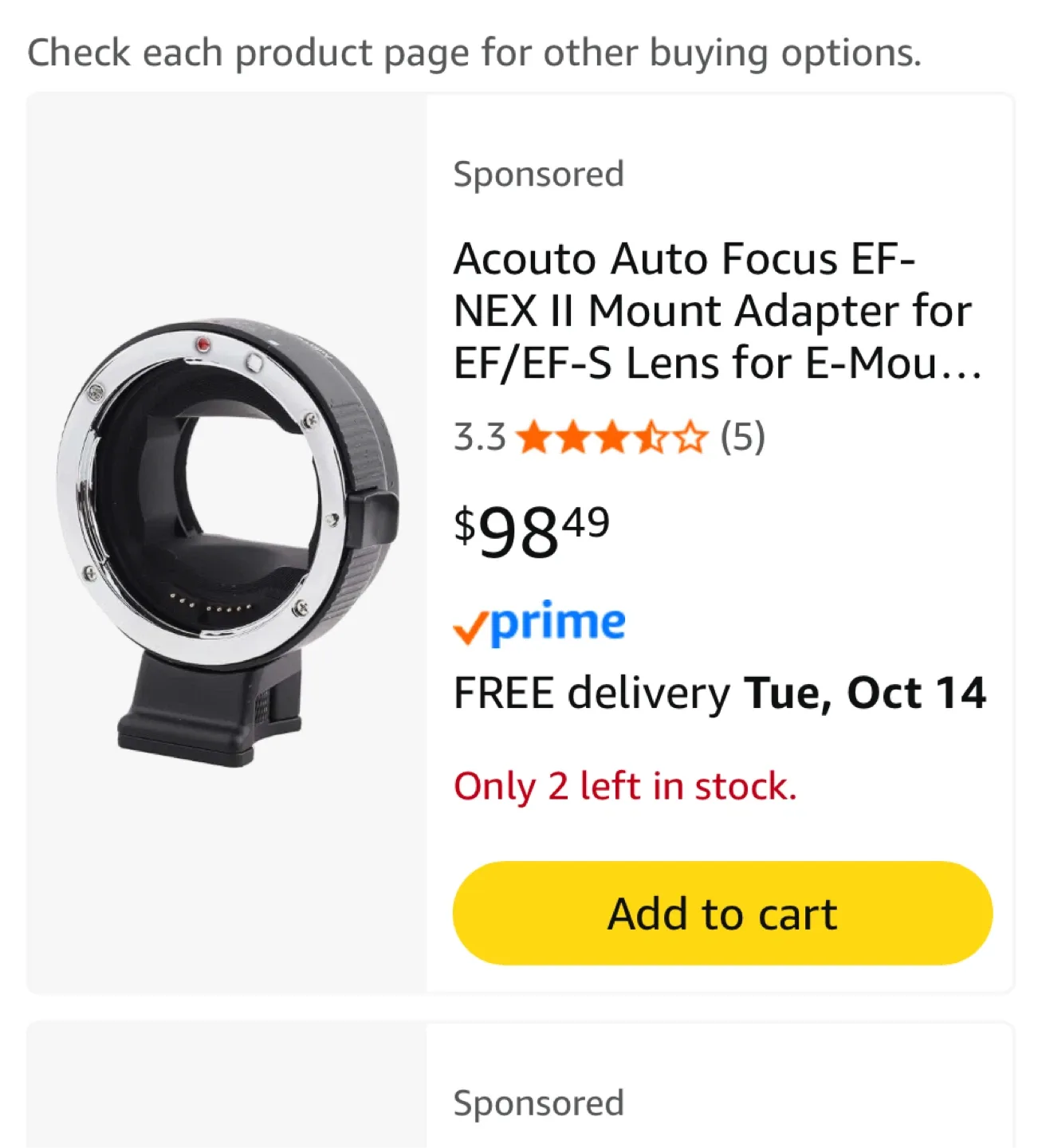Viewport: 1042px width, 1148px height.
Task: Open the (5) customer reviews count
Action: pos(743,437)
